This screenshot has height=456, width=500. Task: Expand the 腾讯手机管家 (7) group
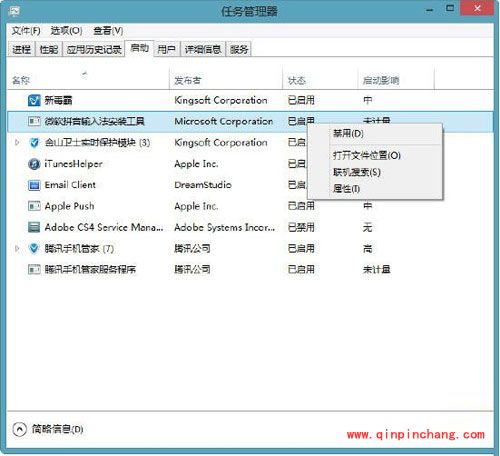coord(17,249)
